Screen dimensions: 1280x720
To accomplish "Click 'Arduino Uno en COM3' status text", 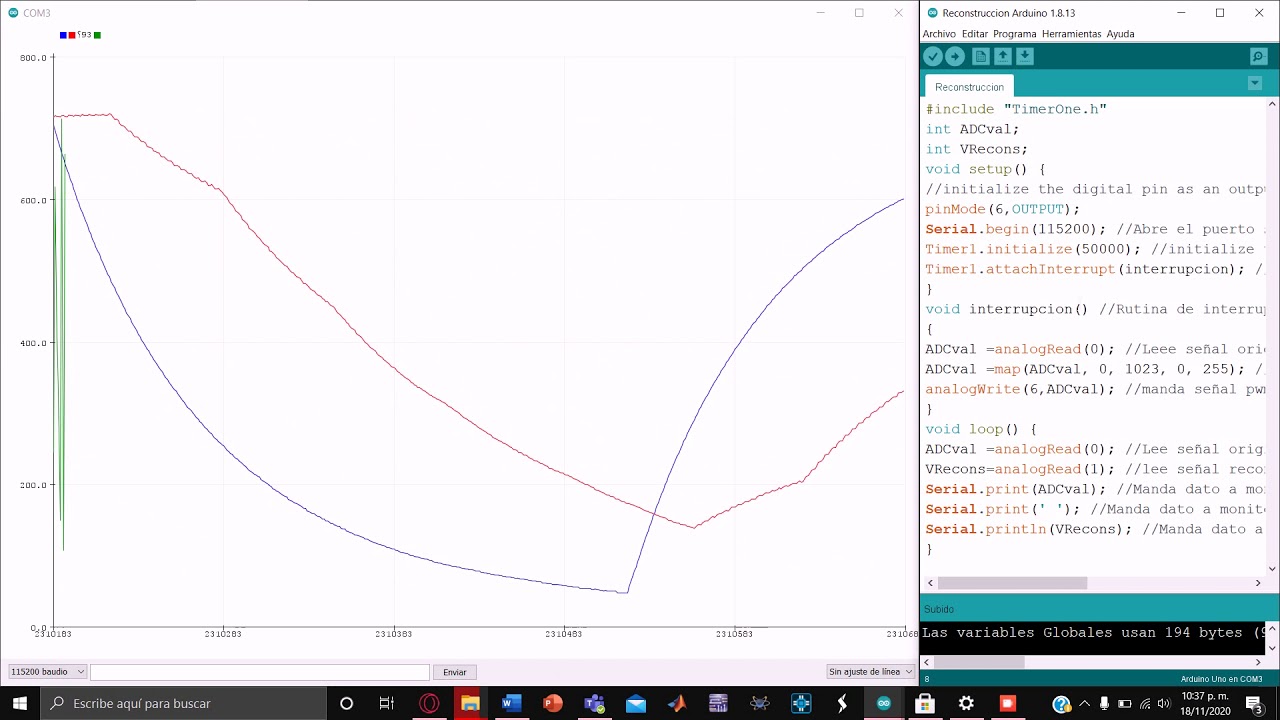I will (x=1221, y=679).
